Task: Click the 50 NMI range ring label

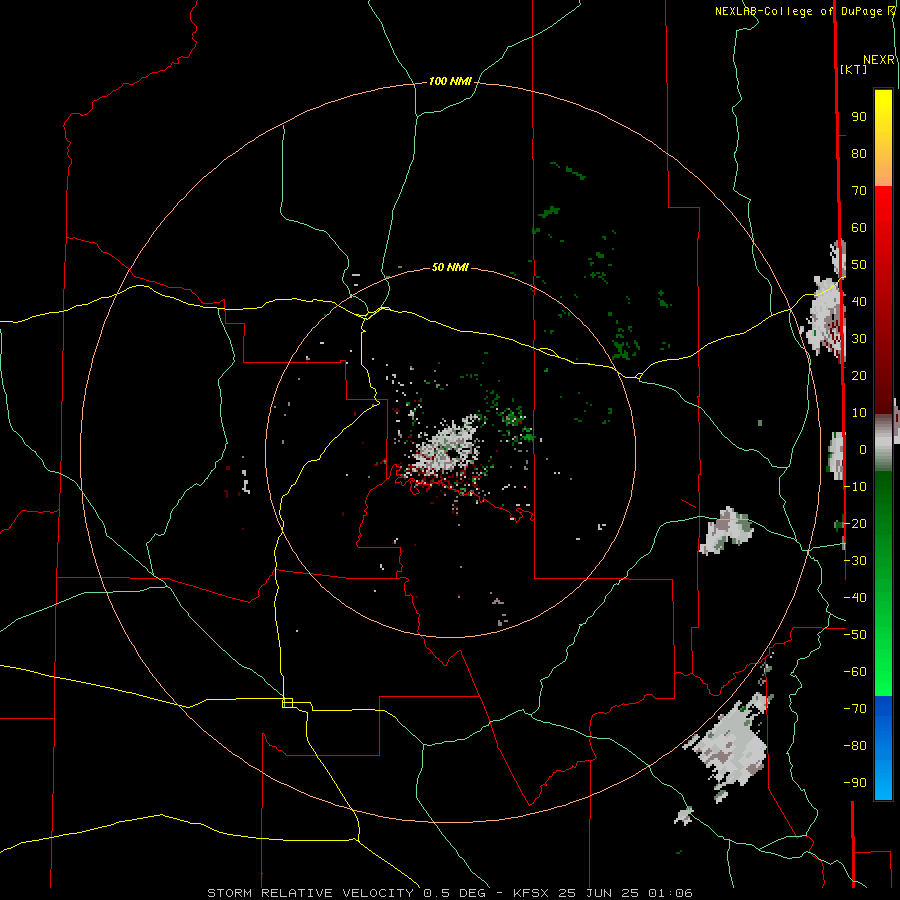Action: coord(450,267)
